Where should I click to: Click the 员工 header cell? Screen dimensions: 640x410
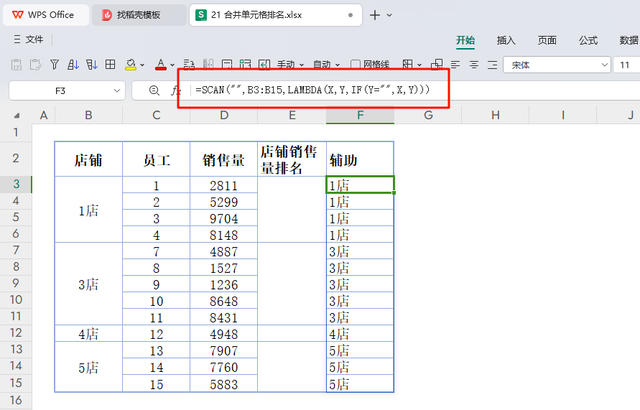tap(156, 159)
